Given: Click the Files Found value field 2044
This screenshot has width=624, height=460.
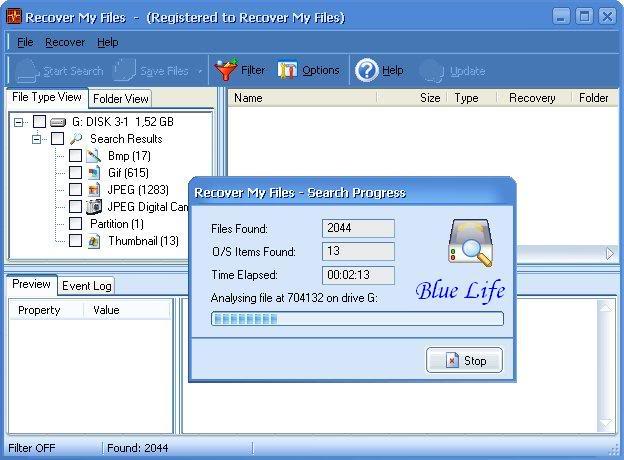Looking at the screenshot, I should (358, 228).
